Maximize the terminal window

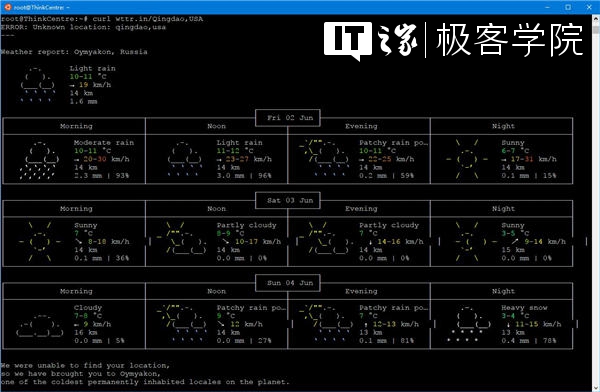(568, 7)
